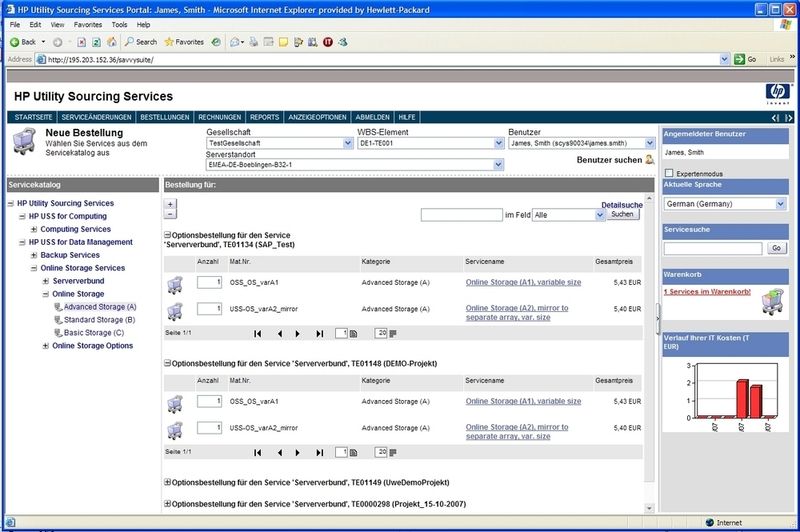Screen dimensions: 800x532
Task: Click the Servicesuche text input field
Action: pos(713,248)
